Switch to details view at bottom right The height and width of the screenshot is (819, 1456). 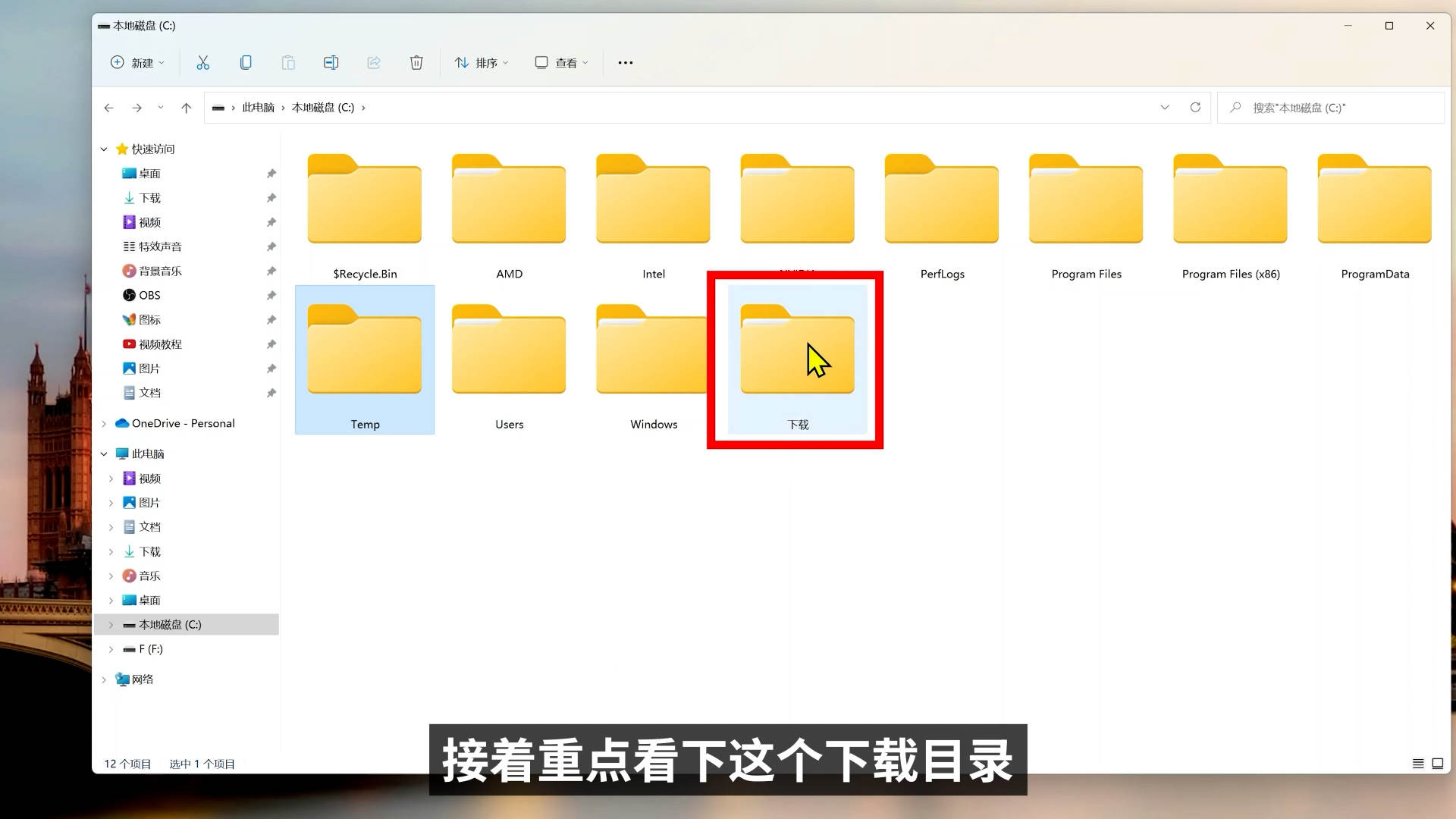pos(1417,763)
